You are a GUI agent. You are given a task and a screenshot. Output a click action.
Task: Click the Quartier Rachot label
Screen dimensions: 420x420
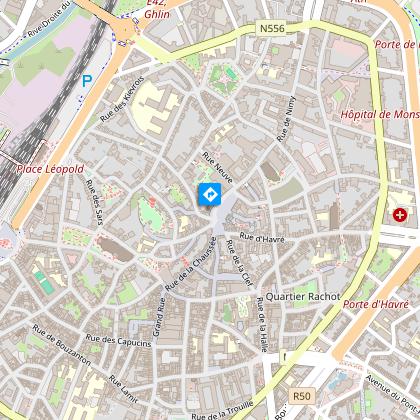[x=303, y=296]
